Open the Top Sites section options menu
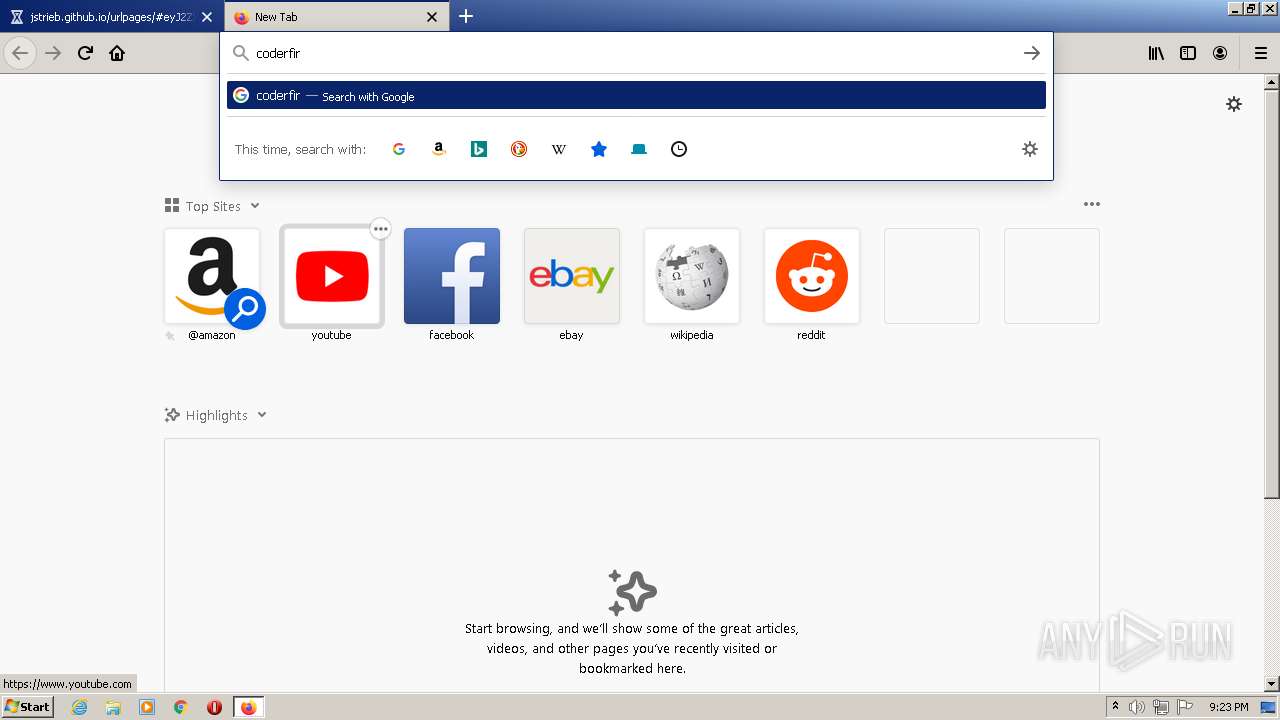 (1092, 204)
